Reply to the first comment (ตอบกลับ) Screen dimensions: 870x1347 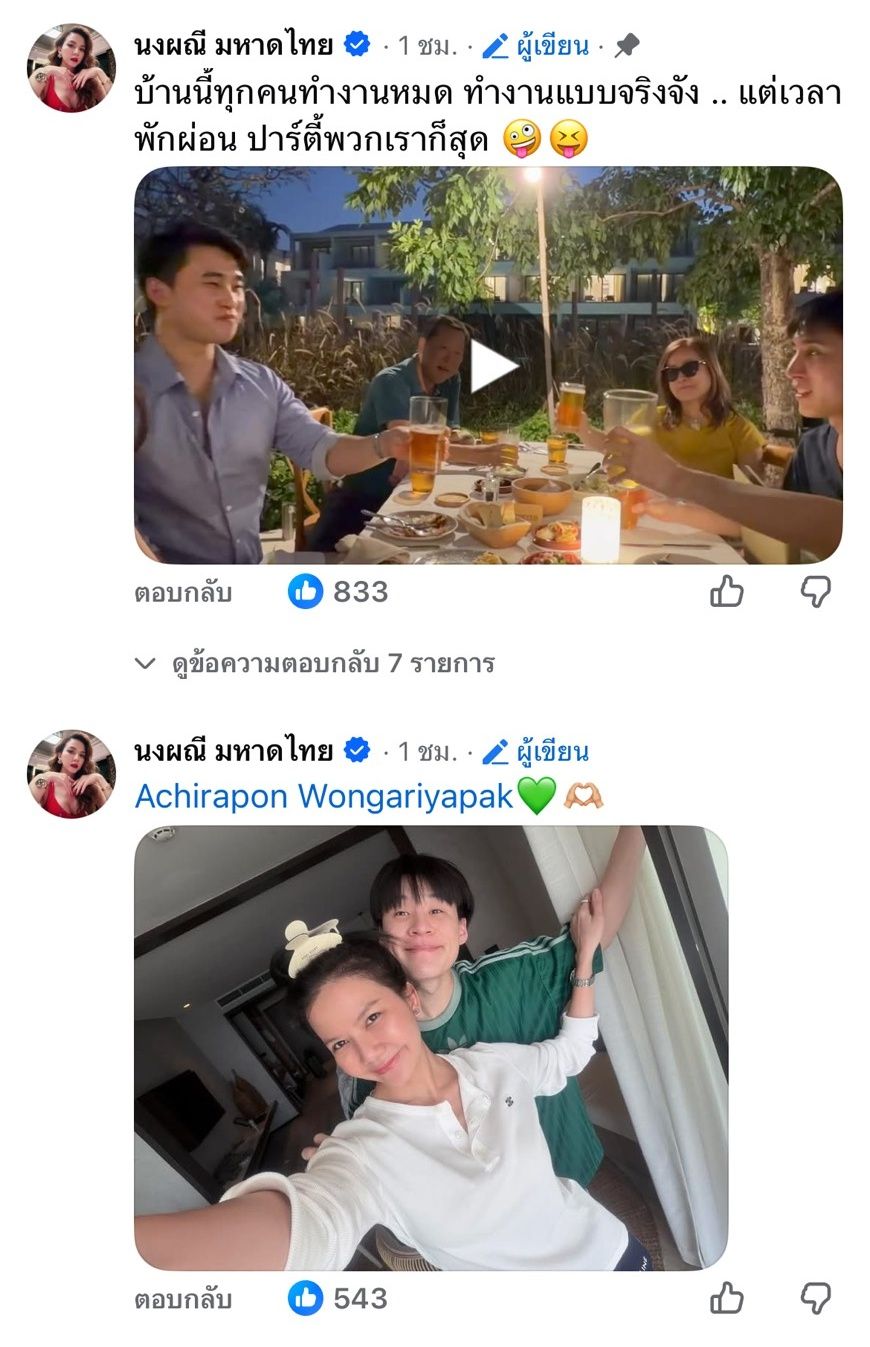pyautogui.click(x=183, y=593)
